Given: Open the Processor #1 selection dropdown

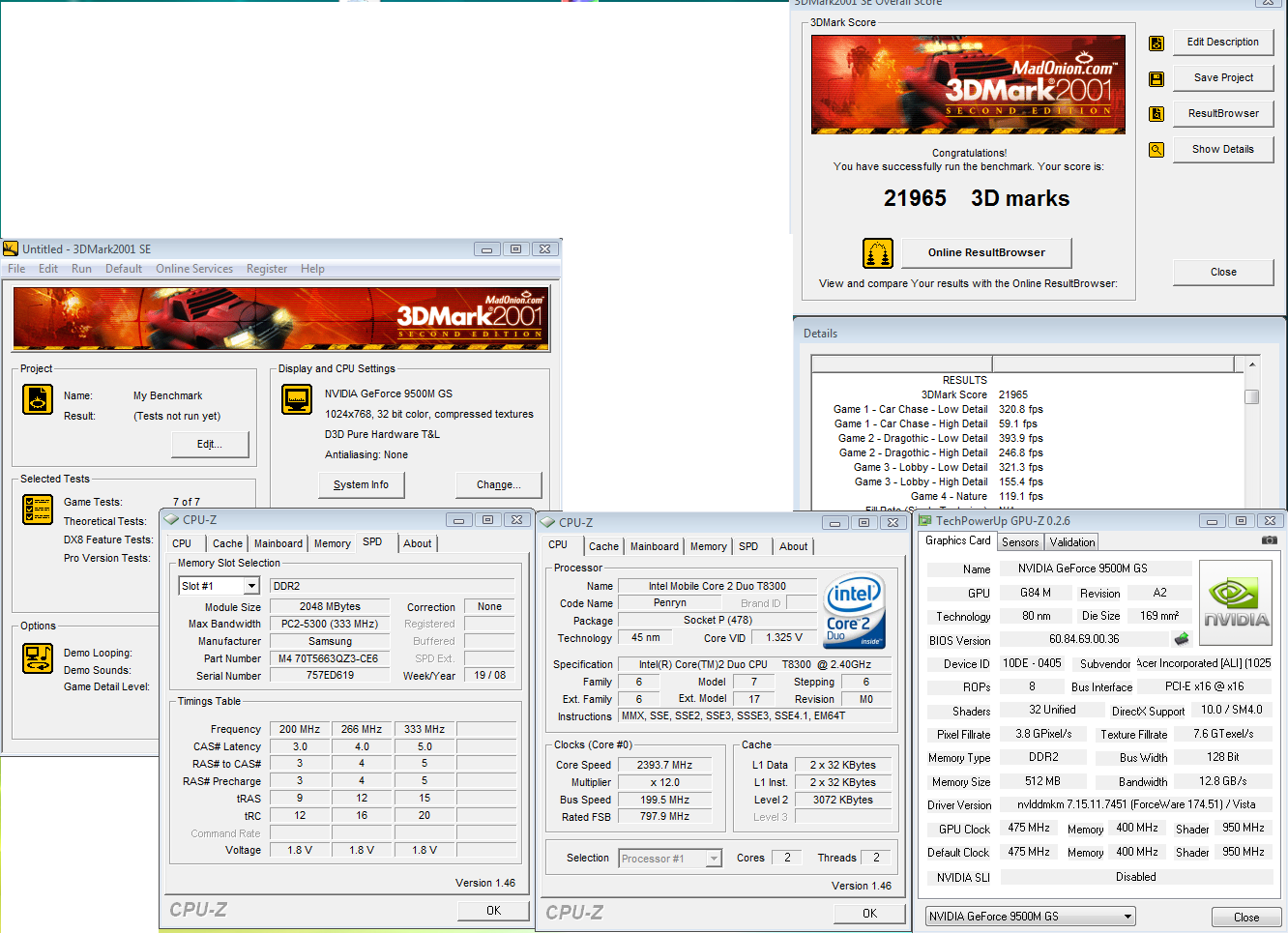Looking at the screenshot, I should (714, 859).
